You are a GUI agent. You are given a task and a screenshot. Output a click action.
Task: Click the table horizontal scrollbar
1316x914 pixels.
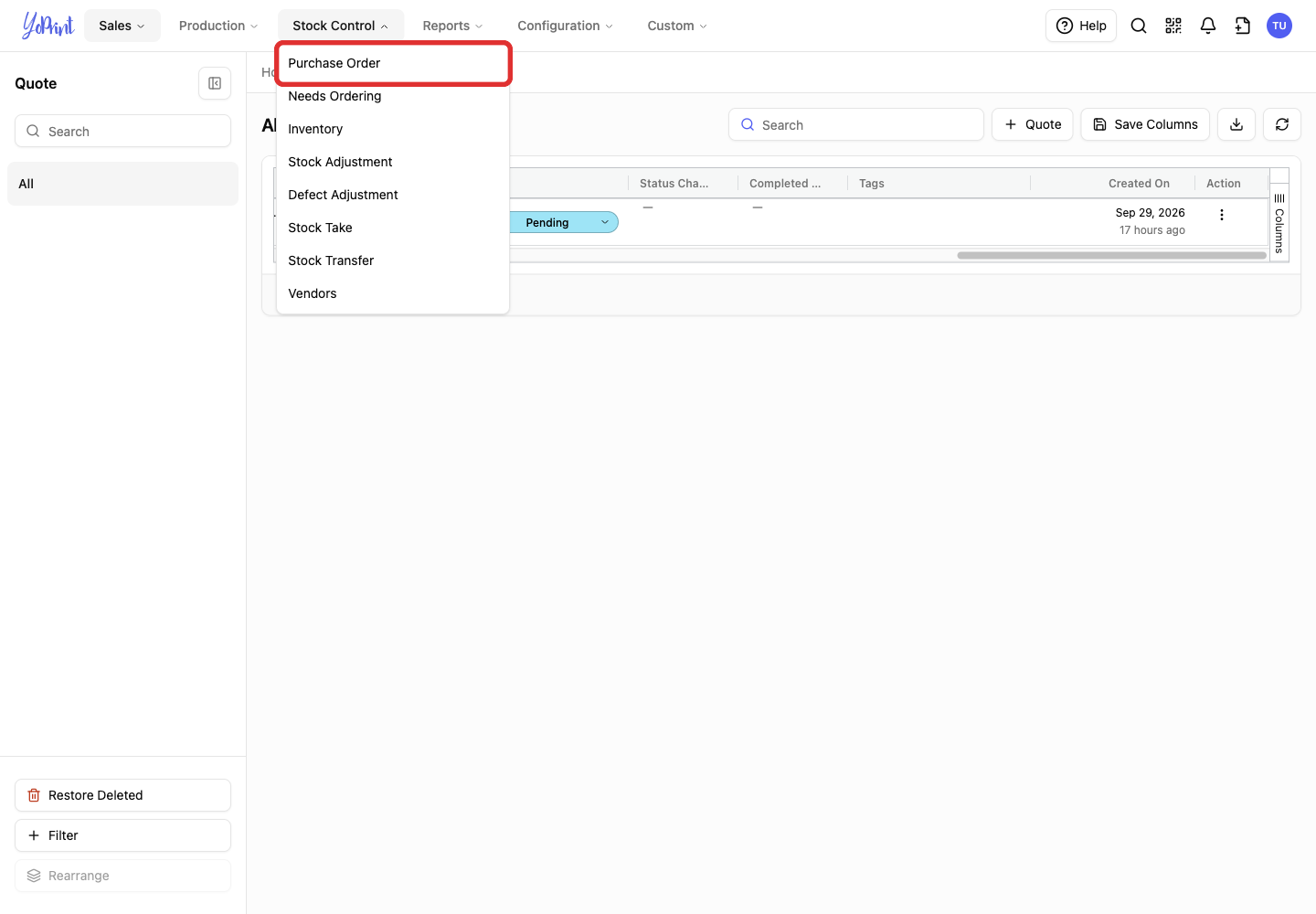pyautogui.click(x=1111, y=256)
